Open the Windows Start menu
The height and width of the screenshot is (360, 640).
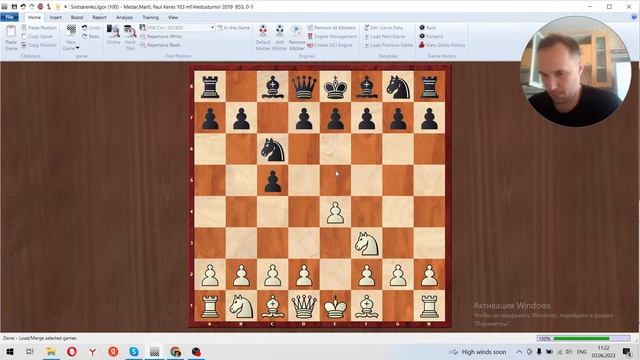pos(10,351)
